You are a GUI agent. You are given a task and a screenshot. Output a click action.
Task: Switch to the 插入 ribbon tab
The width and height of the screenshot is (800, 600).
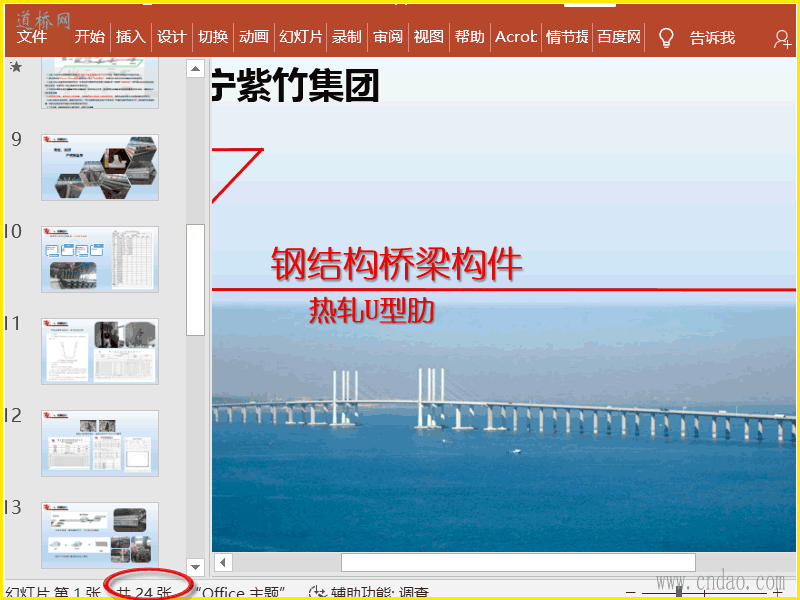point(131,37)
